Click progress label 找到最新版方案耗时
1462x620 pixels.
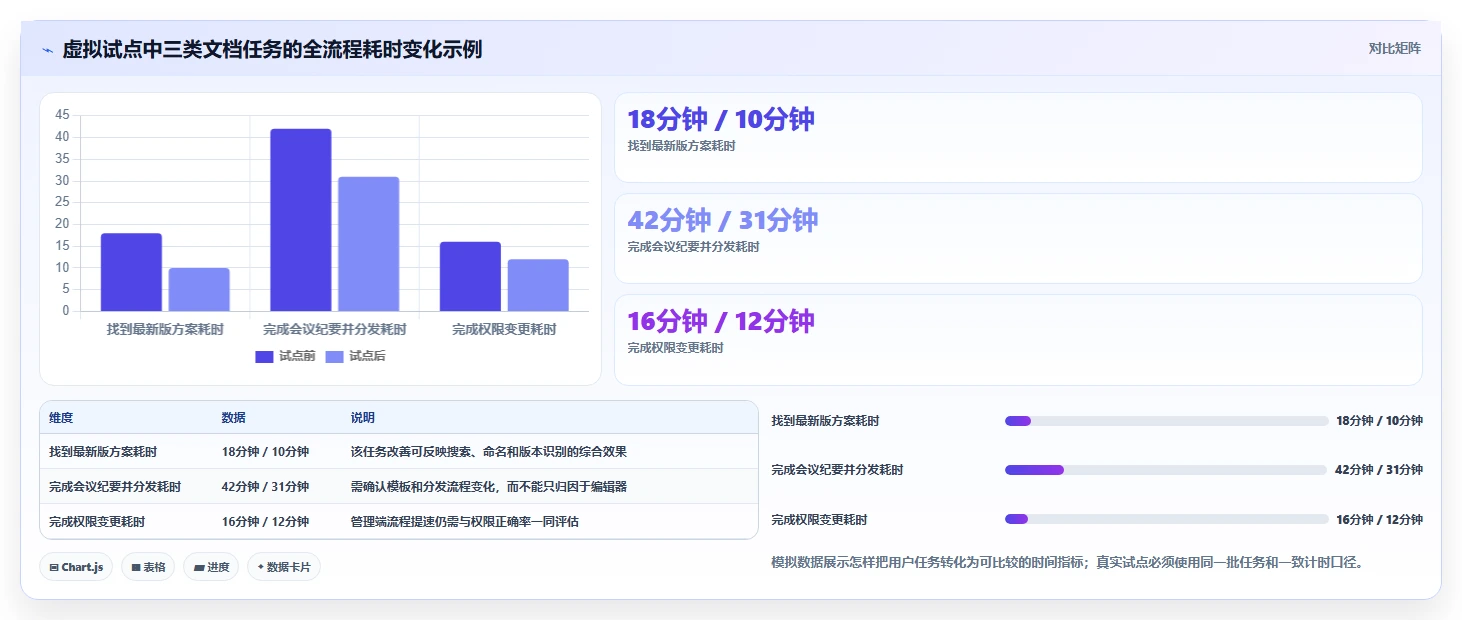pyautogui.click(x=826, y=421)
